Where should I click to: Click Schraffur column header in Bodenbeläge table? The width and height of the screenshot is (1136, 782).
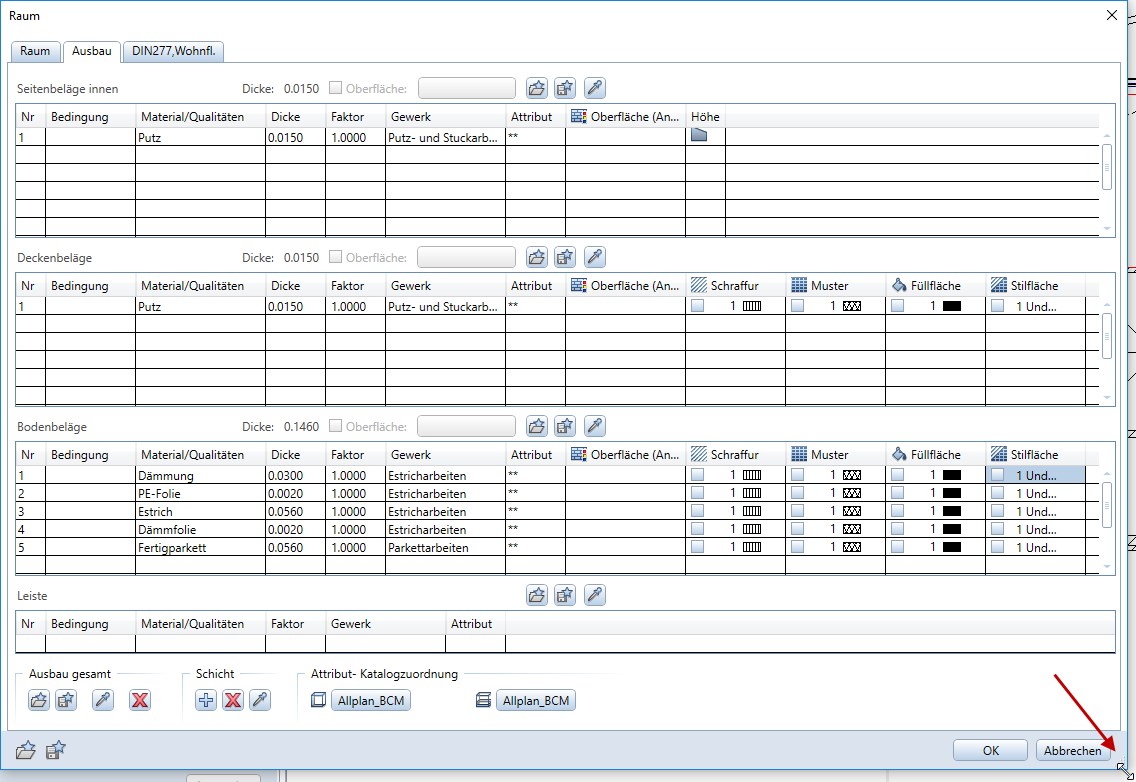735,454
